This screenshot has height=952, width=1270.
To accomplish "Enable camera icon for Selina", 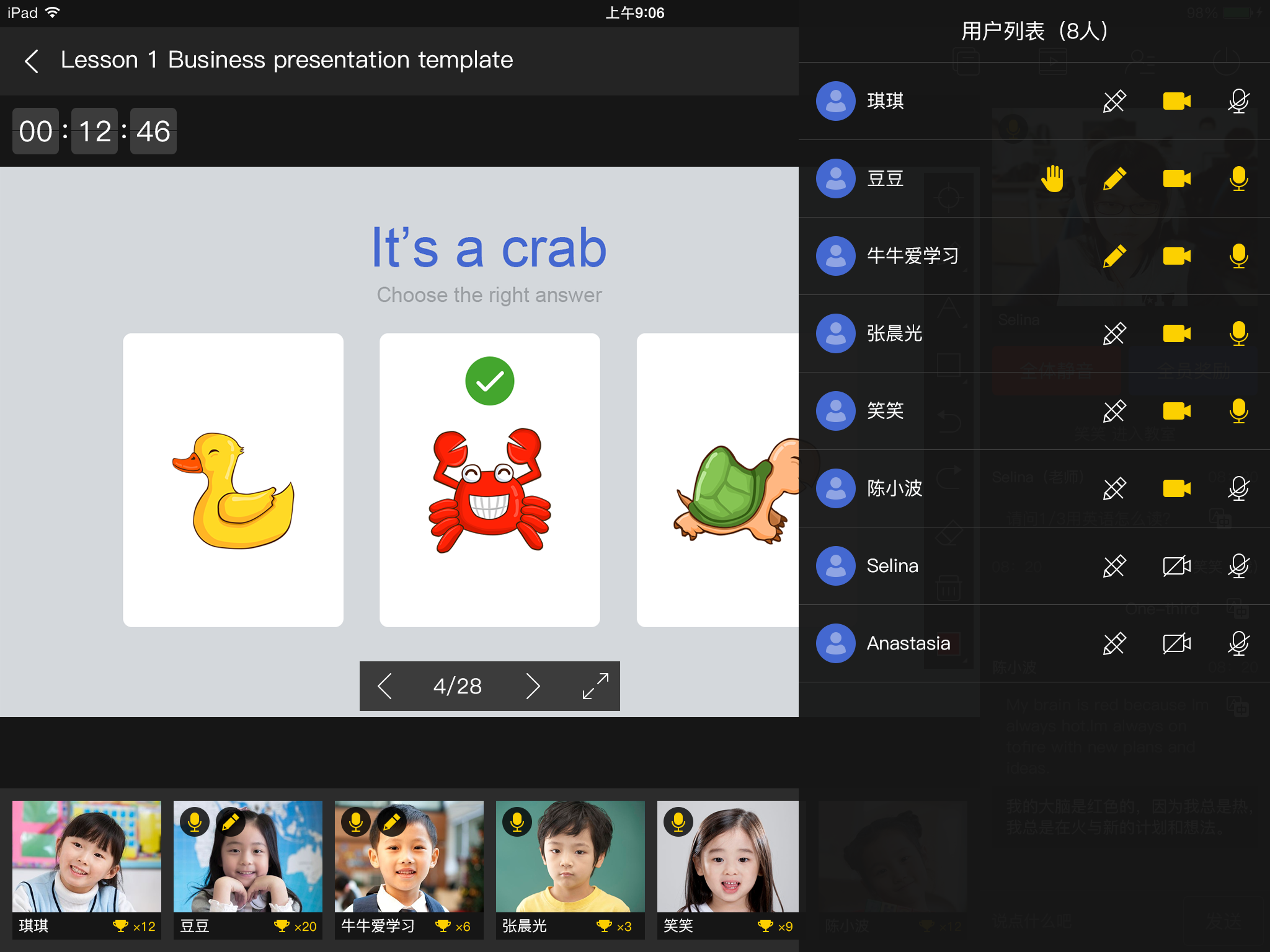I will click(1176, 566).
